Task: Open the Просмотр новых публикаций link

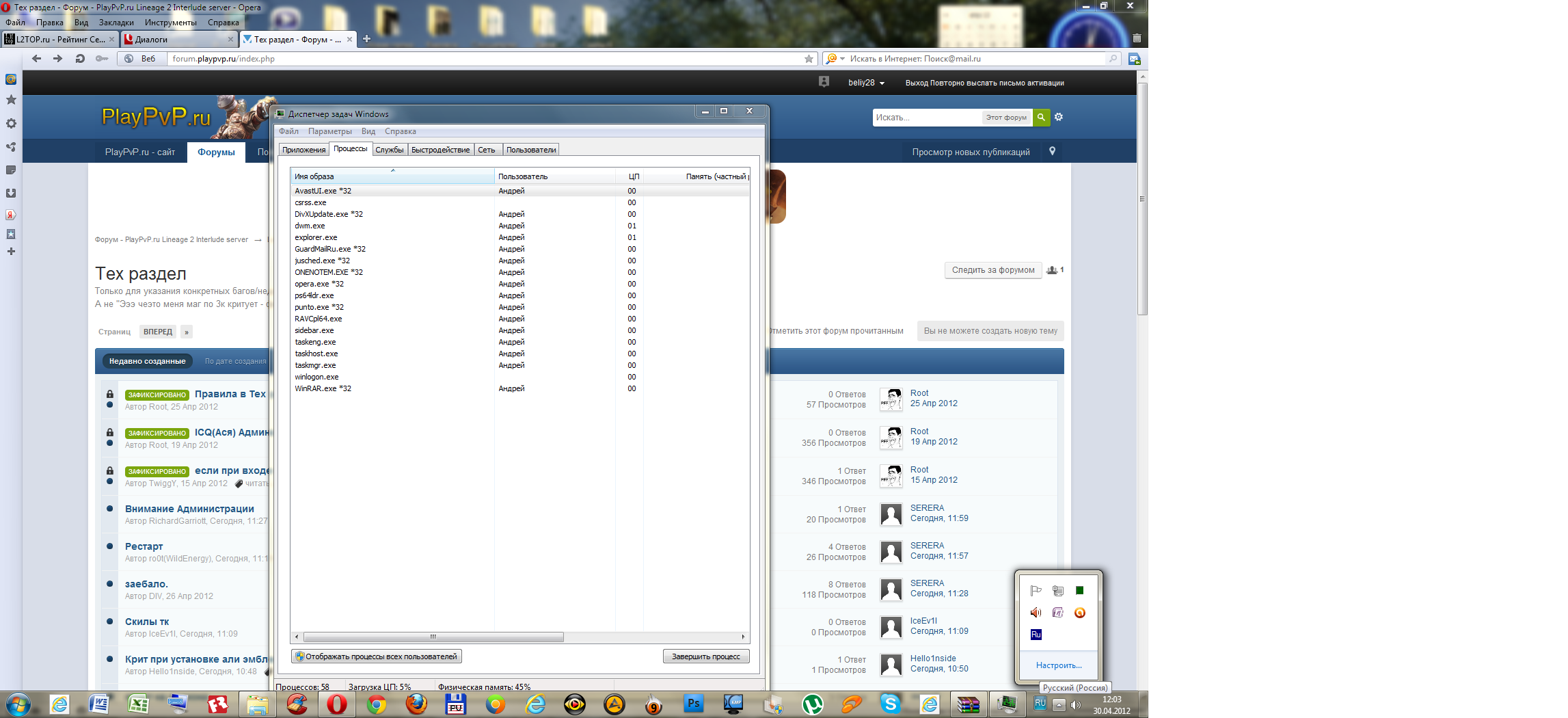Action: tap(971, 152)
